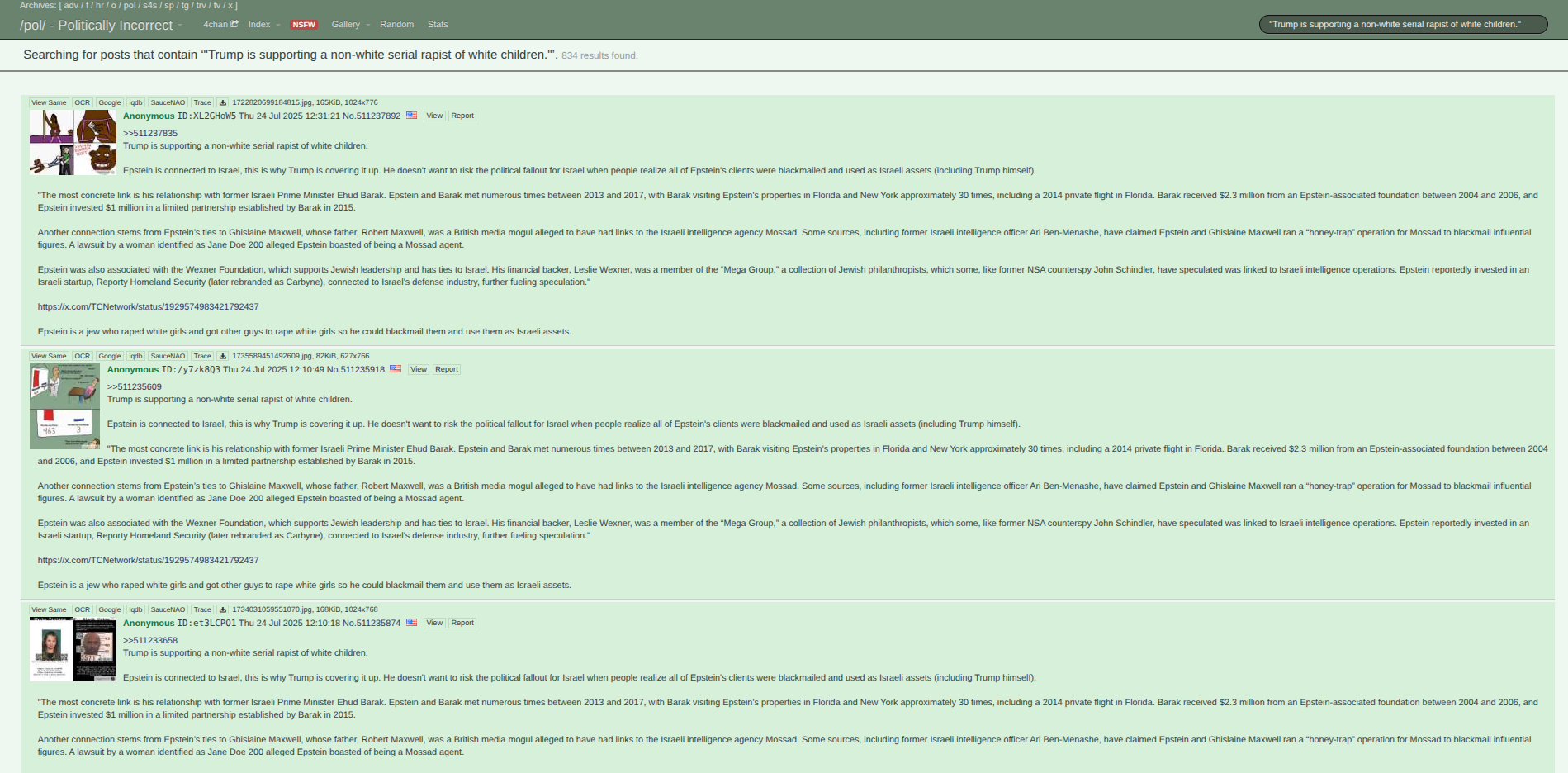
Task: Open thumbnail of post No.511235874
Action: tap(73, 649)
